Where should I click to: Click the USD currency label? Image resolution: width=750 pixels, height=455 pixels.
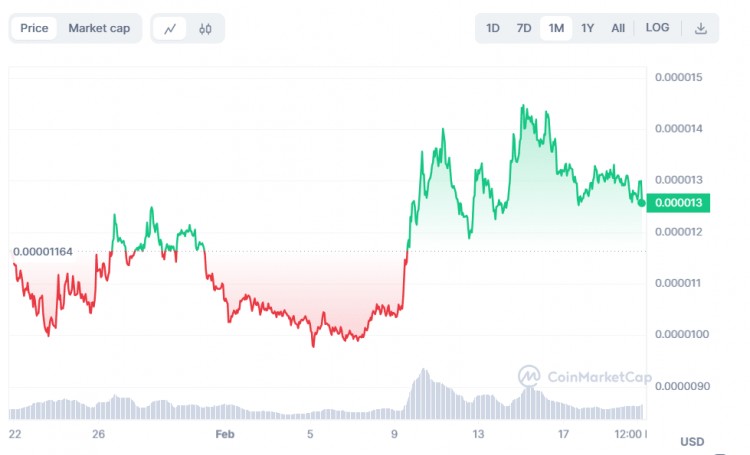693,441
